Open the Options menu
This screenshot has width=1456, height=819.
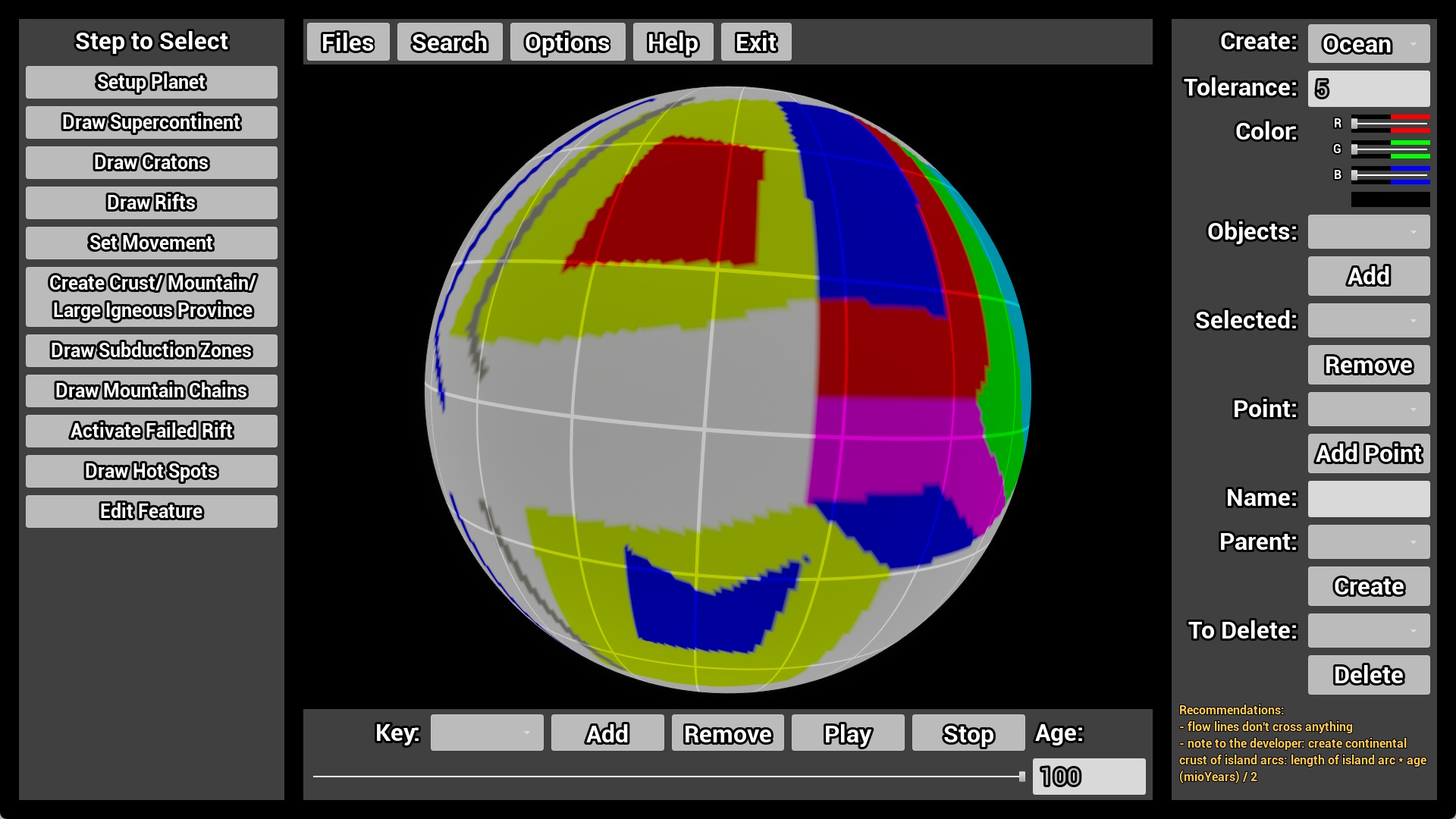coord(566,42)
